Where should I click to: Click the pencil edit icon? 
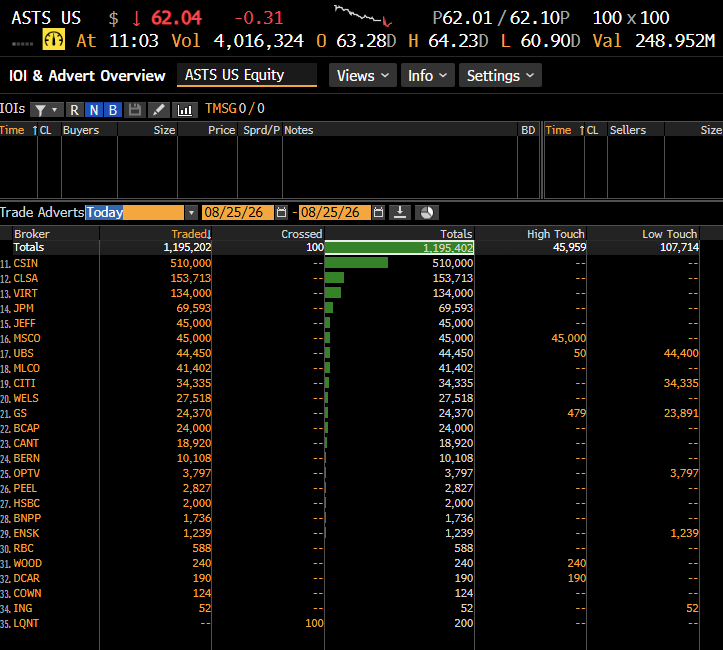click(x=159, y=110)
